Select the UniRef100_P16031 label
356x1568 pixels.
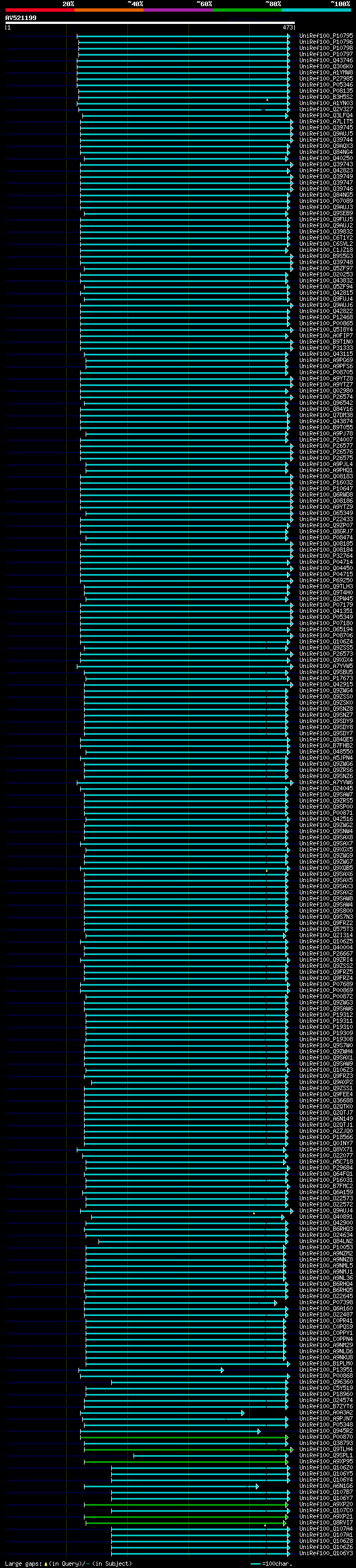pos(325,1180)
